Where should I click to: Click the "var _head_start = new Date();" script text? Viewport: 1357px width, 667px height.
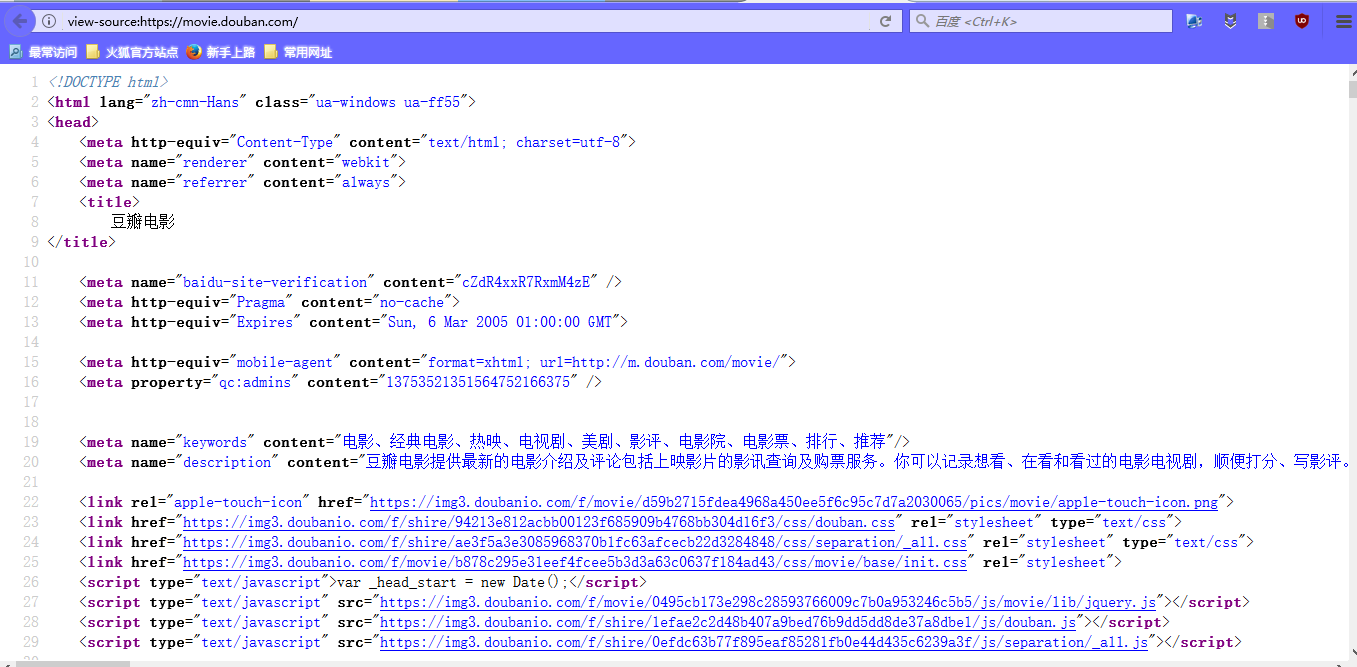tap(452, 582)
